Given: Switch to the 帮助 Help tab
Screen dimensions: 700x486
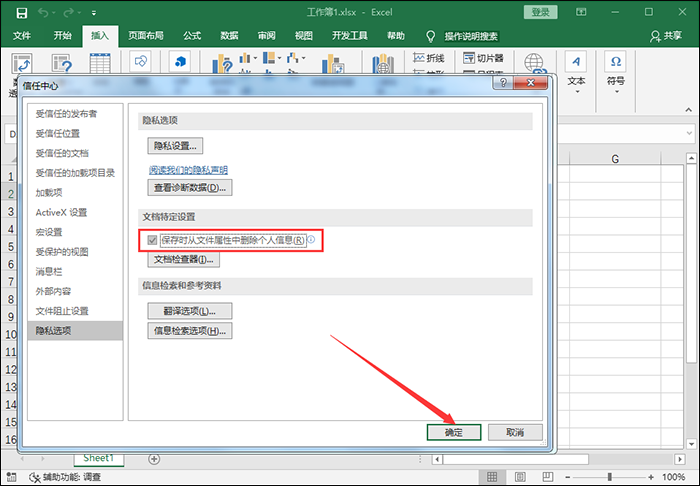Looking at the screenshot, I should pos(396,36).
